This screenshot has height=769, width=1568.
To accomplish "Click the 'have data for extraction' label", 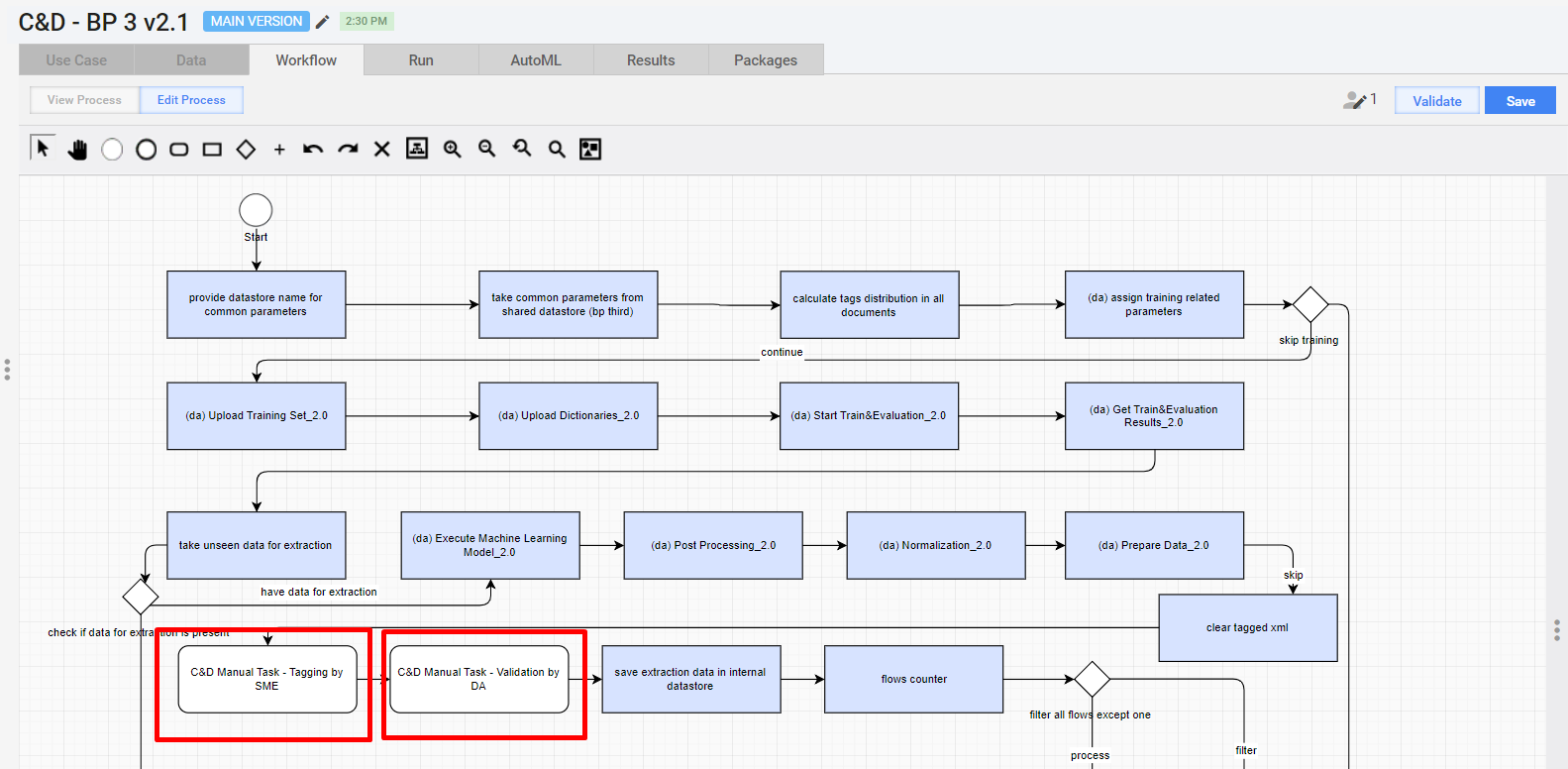I will 319,592.
